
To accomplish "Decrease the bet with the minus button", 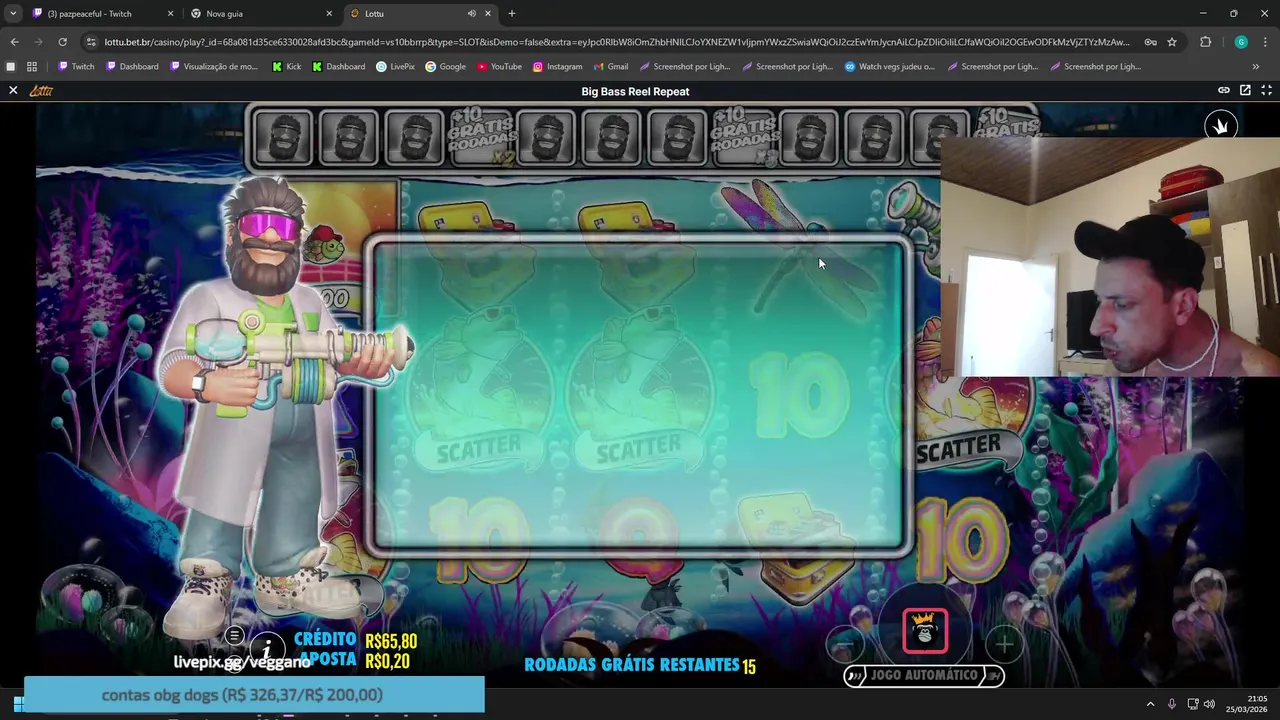I will (x=846, y=644).
